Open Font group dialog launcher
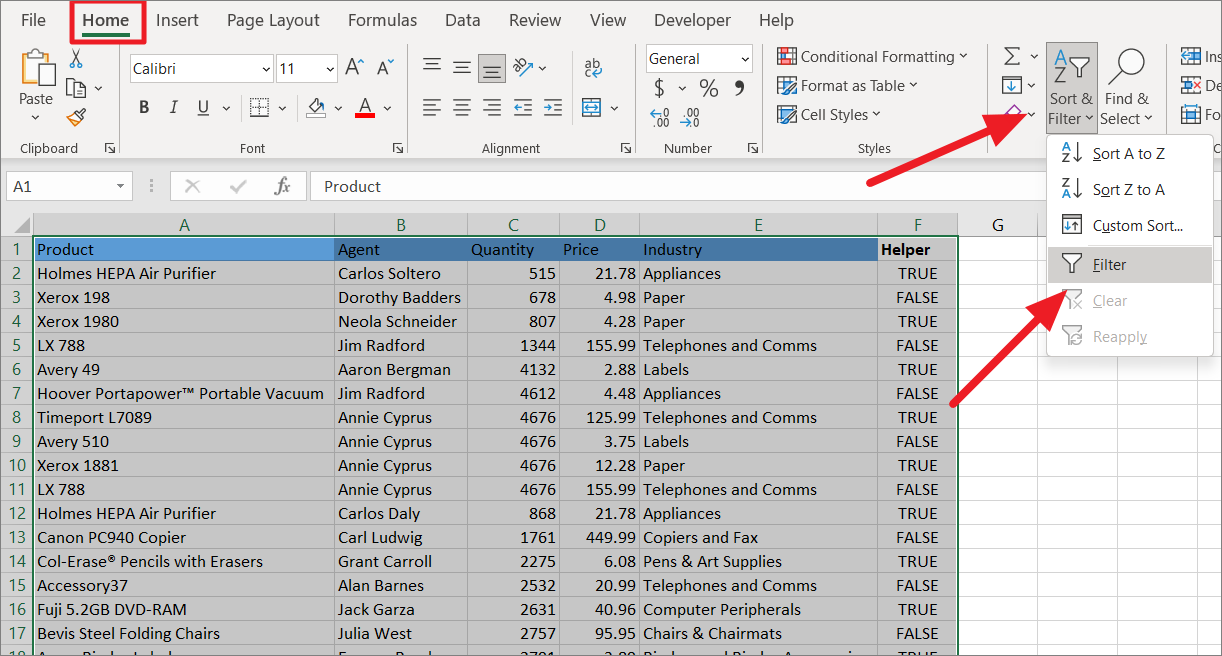 coord(398,148)
